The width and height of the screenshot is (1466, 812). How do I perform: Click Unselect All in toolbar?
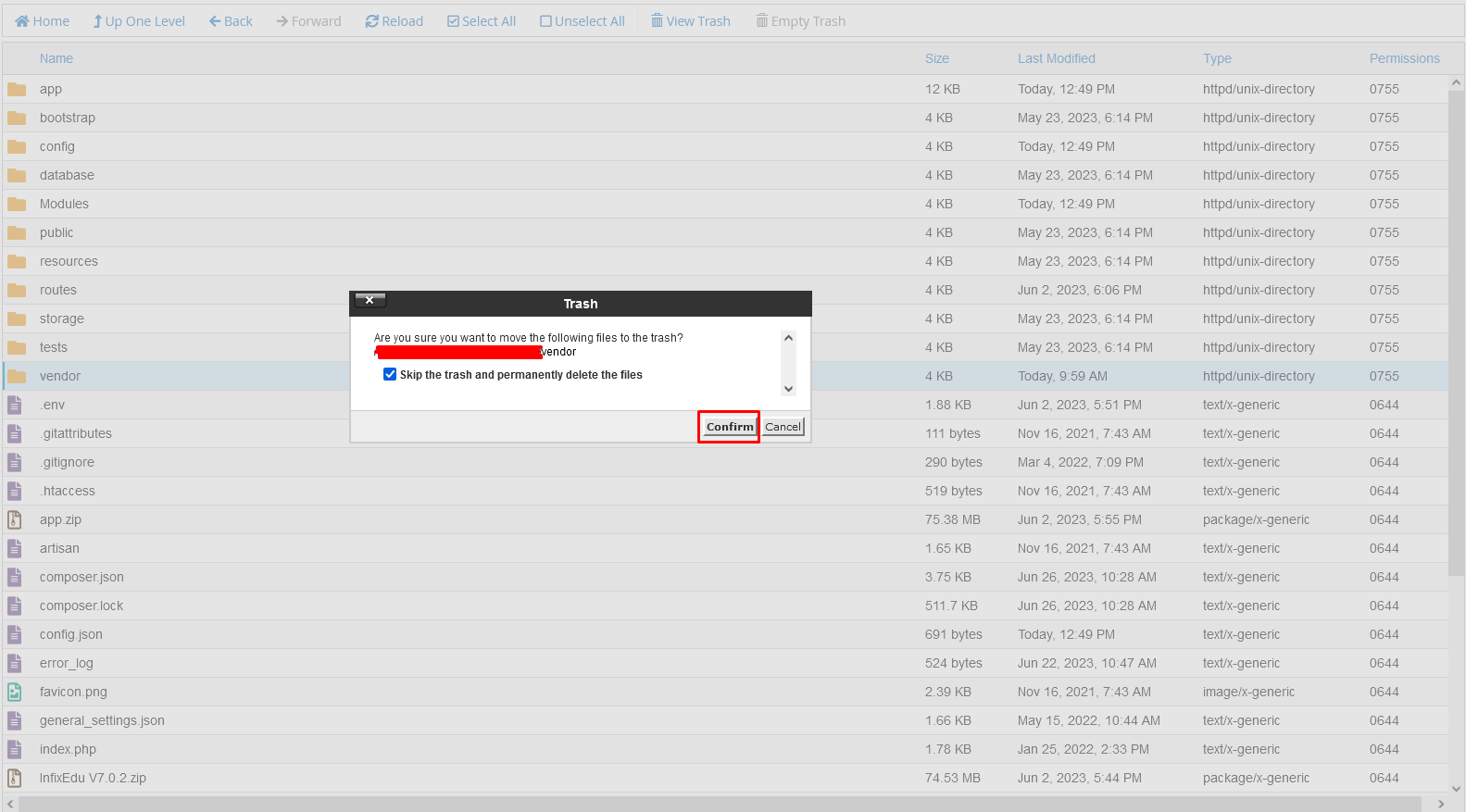582,21
